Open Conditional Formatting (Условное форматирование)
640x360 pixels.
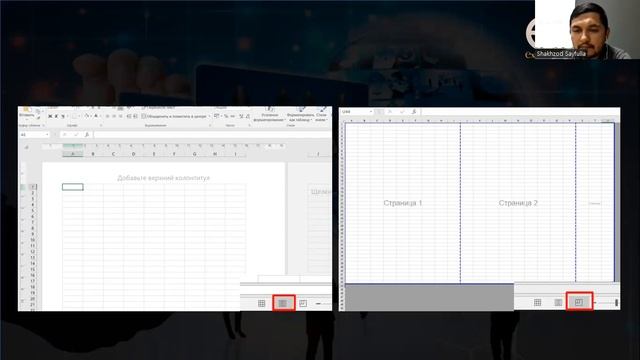coord(269,114)
